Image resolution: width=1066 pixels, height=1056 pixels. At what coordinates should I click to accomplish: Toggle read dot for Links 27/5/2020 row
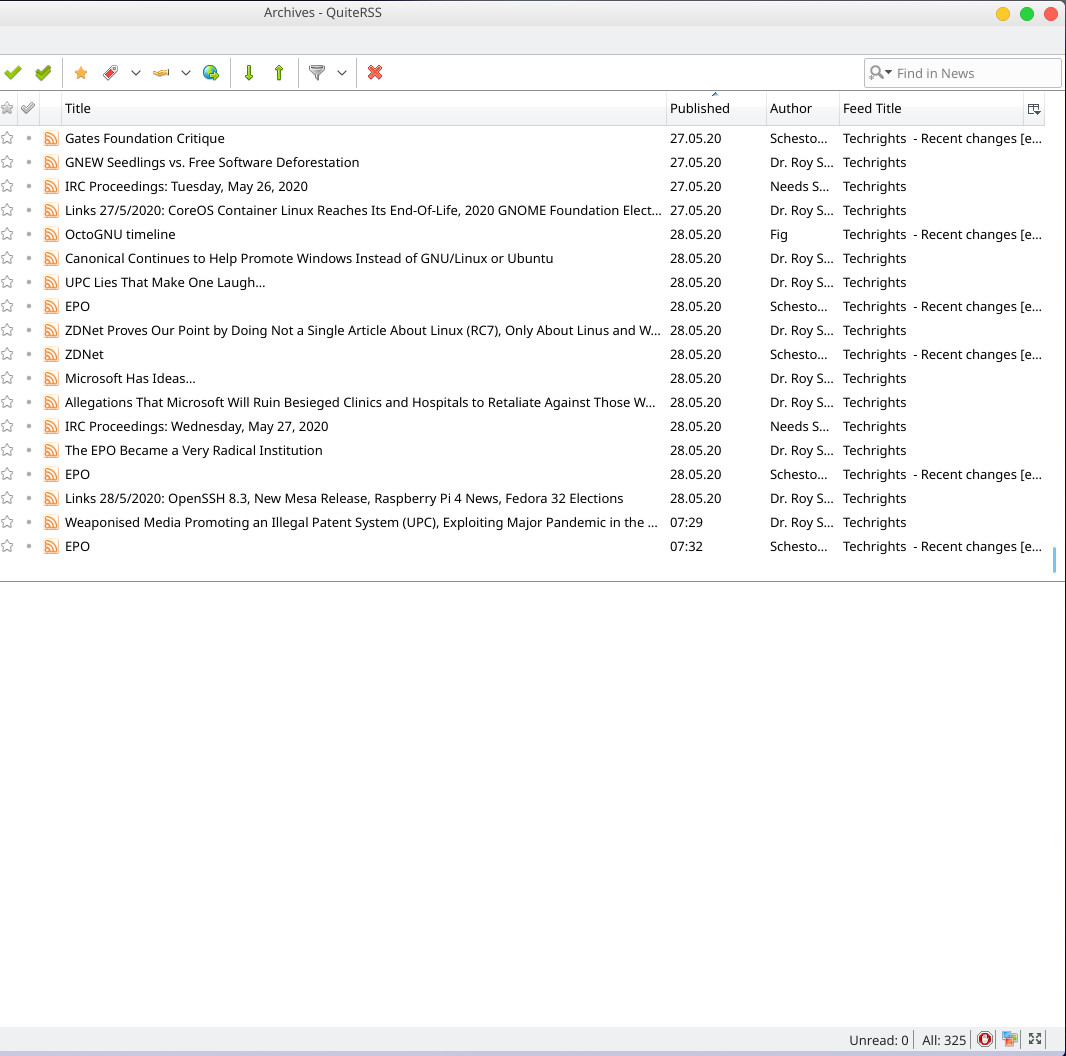[x=29, y=210]
